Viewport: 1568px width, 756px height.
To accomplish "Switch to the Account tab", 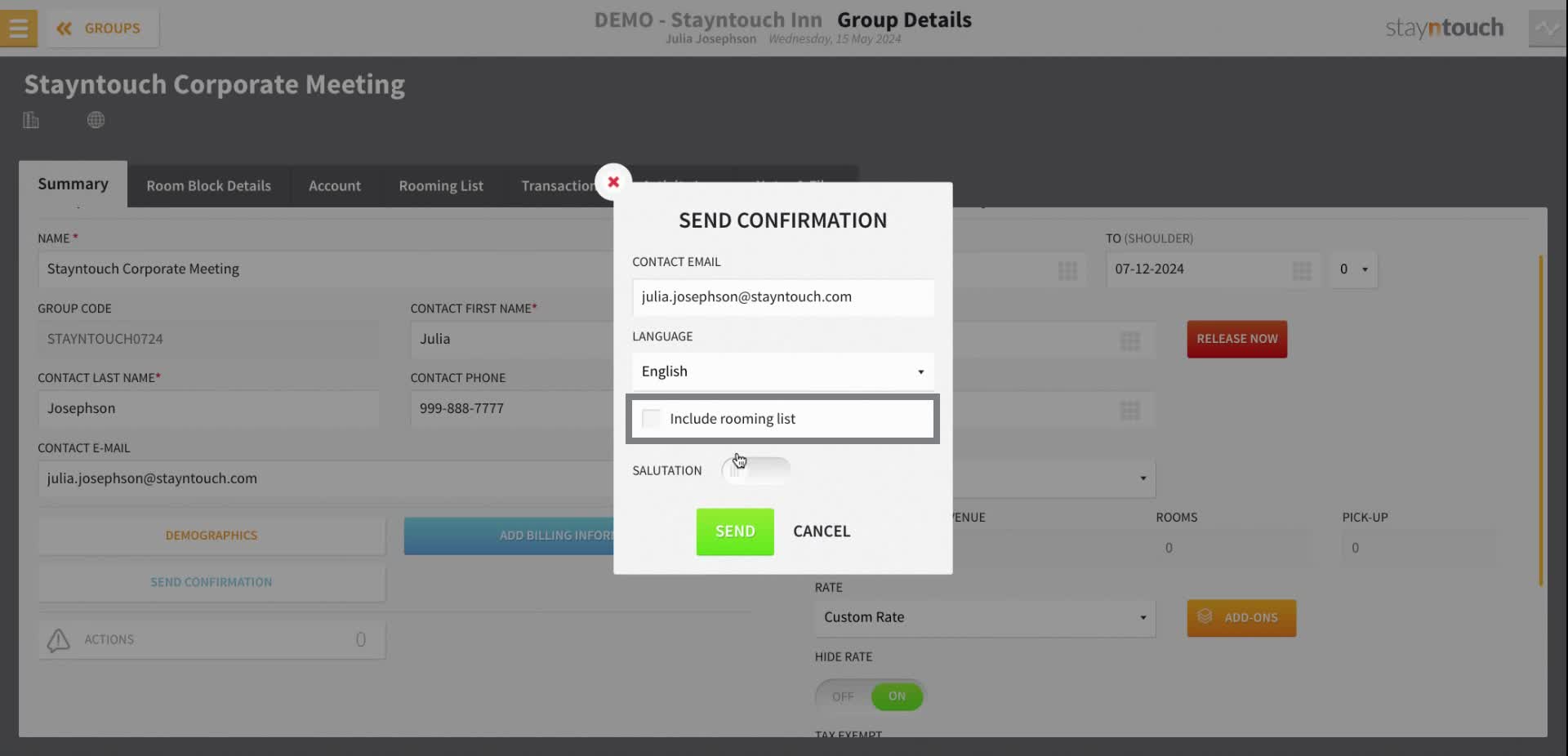I will click(335, 186).
